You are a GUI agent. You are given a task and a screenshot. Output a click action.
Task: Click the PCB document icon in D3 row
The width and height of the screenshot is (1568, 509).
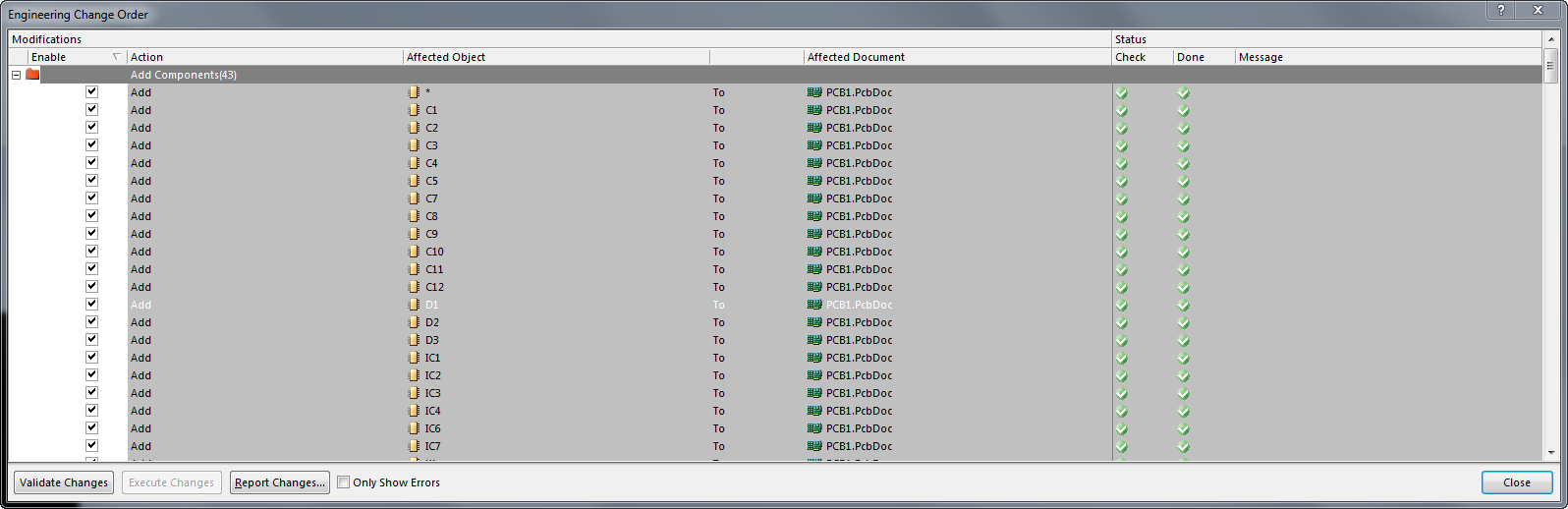click(814, 340)
